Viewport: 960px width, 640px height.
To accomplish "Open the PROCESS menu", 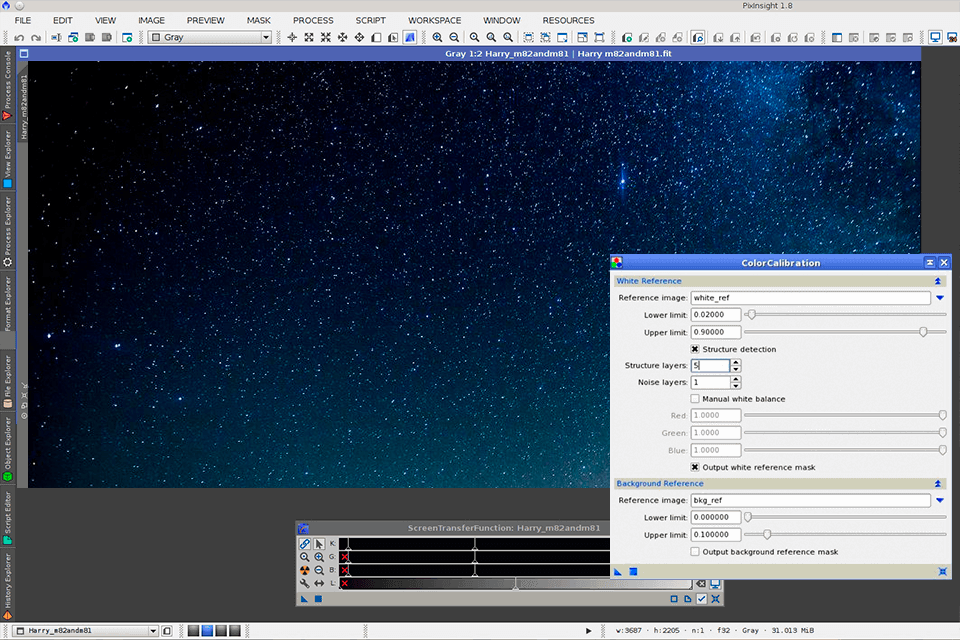I will (313, 20).
